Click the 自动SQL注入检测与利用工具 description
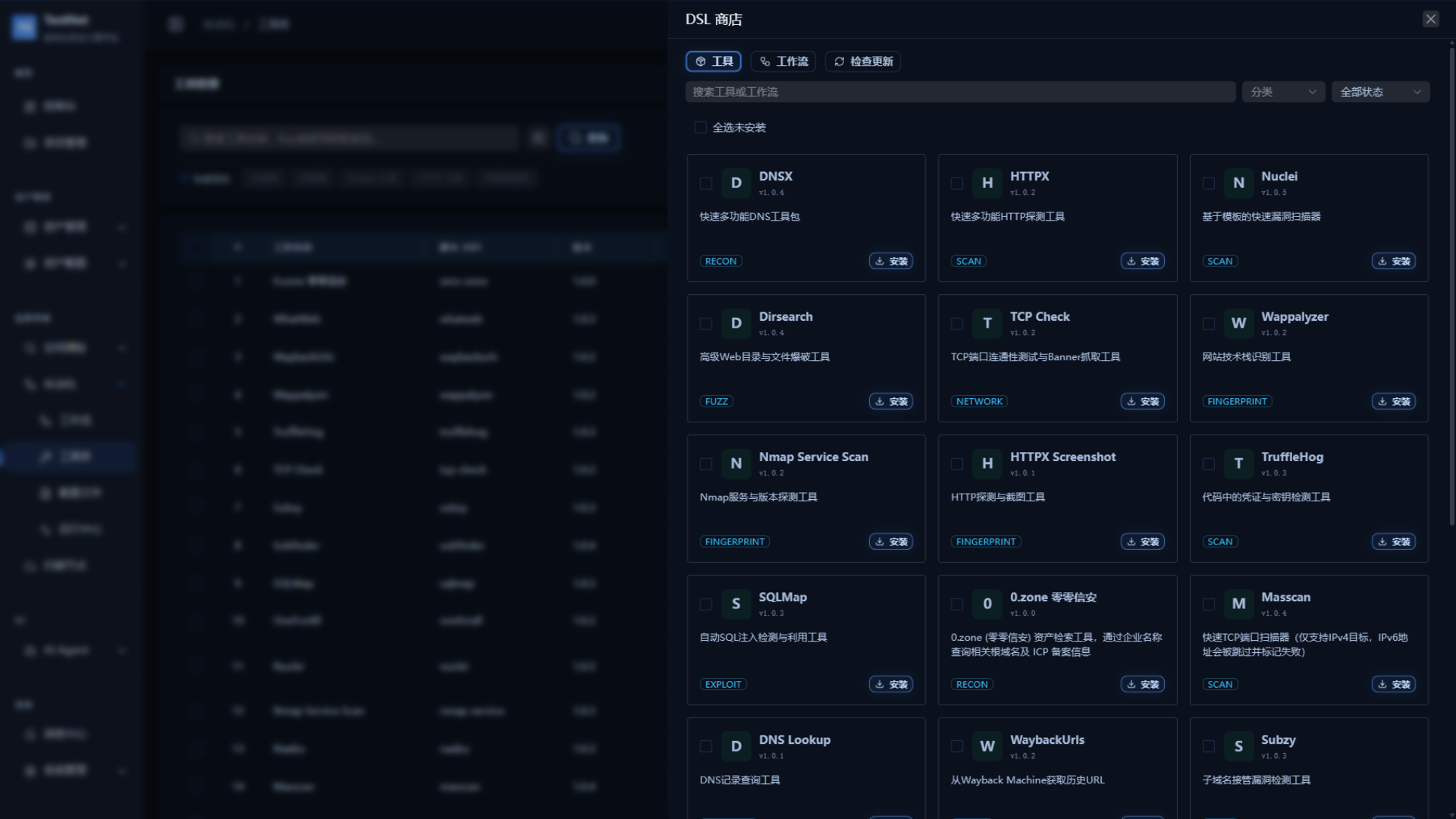1456x819 pixels. coord(763,638)
